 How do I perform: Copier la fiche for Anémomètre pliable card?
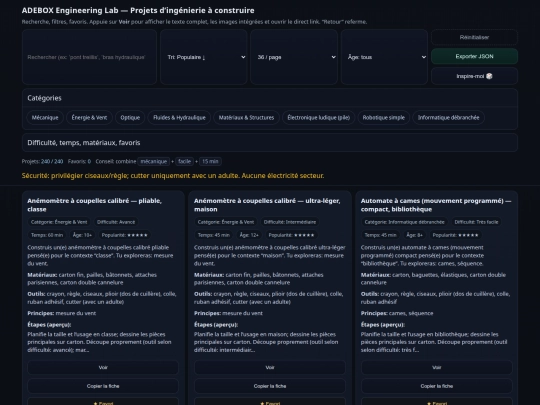click(x=103, y=386)
